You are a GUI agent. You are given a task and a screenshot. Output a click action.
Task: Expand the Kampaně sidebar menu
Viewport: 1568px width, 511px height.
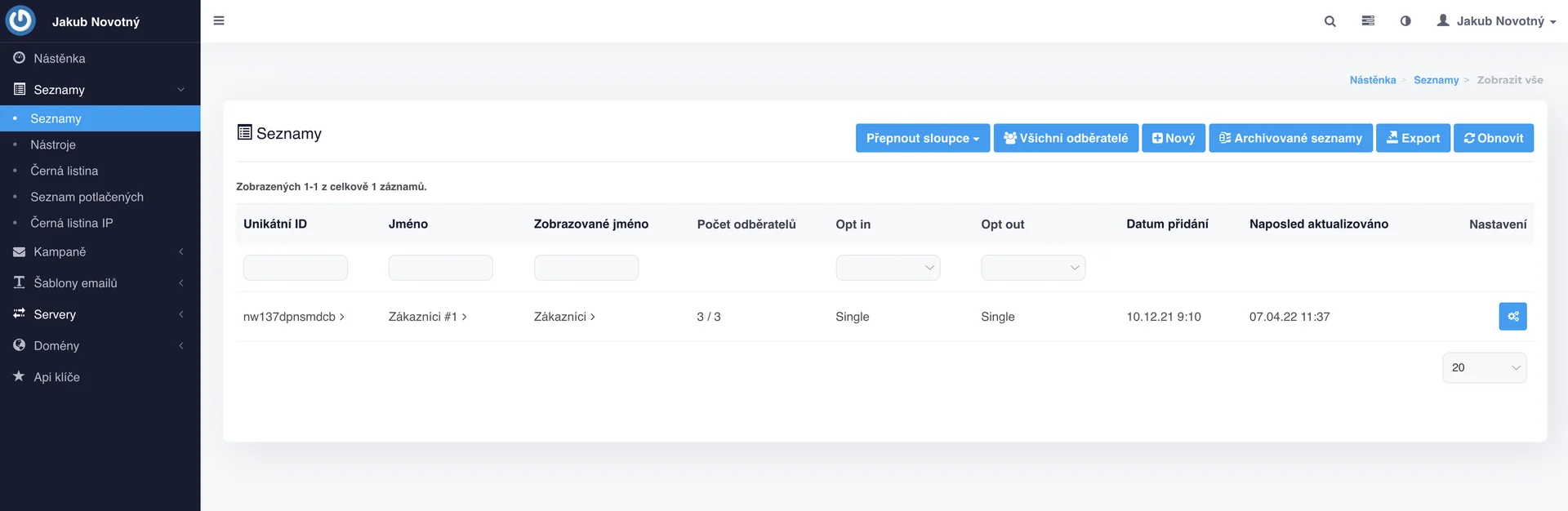point(60,252)
